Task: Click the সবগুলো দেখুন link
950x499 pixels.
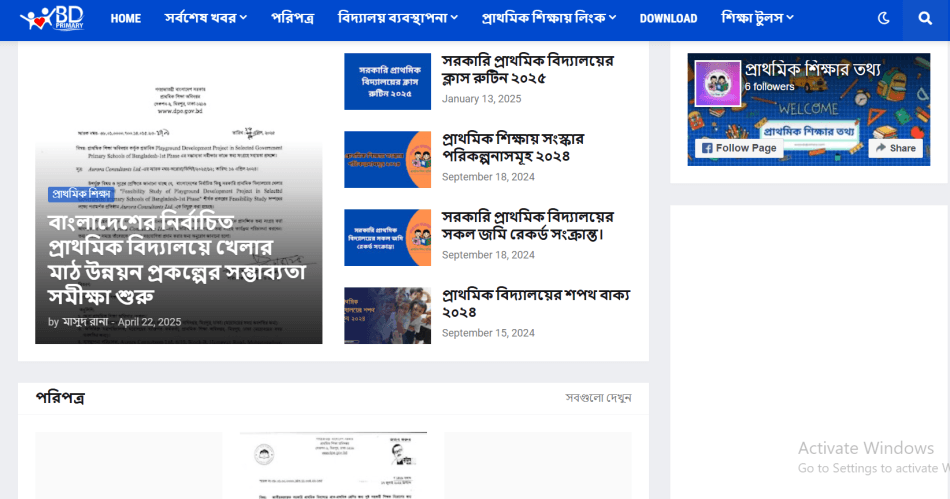Action: [x=598, y=398]
